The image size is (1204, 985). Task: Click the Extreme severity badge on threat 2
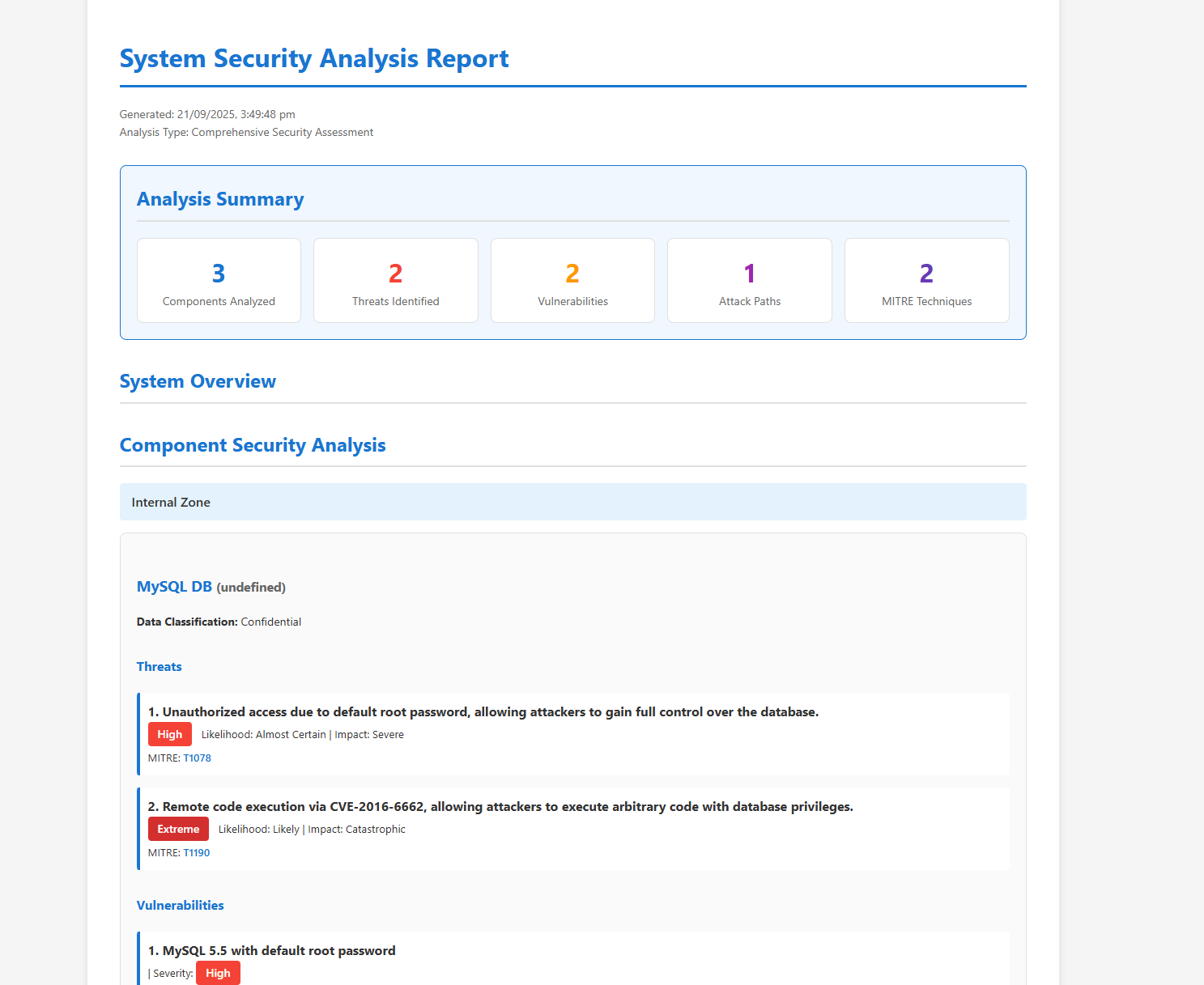point(177,829)
